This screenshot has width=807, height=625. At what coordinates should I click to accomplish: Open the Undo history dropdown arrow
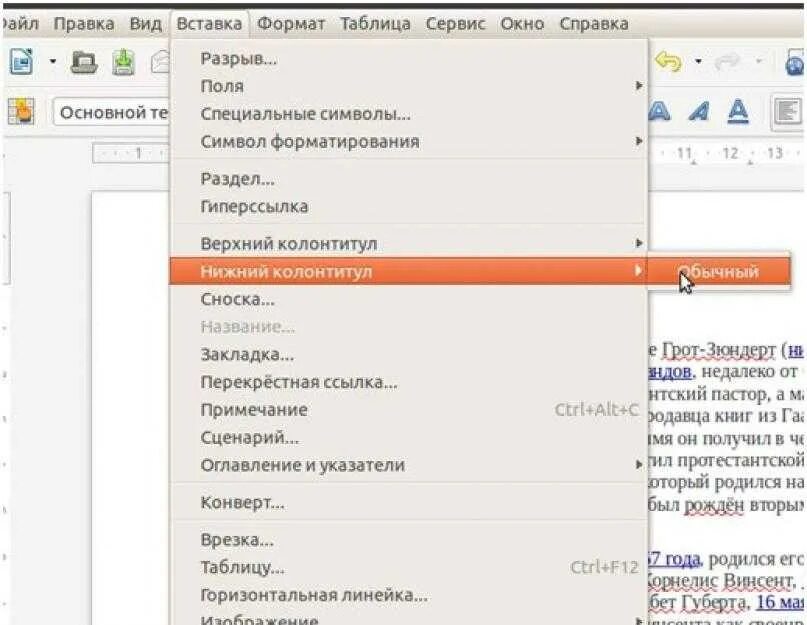(x=698, y=61)
